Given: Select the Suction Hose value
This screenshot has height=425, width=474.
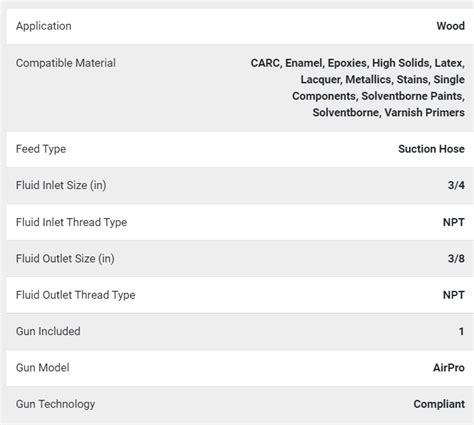Looking at the screenshot, I should coord(431,149).
